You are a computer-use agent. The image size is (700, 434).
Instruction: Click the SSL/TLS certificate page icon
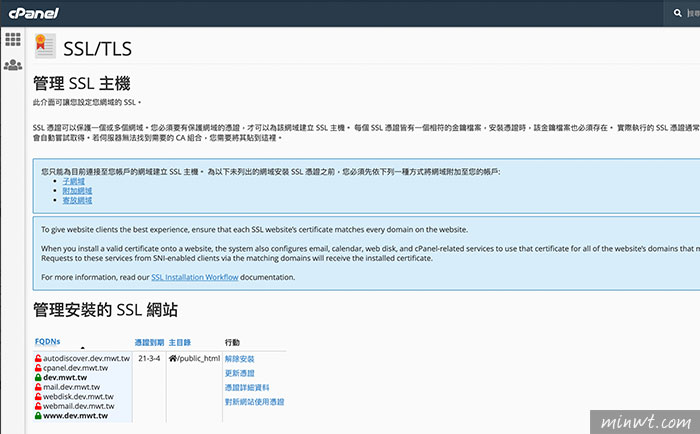pos(45,46)
